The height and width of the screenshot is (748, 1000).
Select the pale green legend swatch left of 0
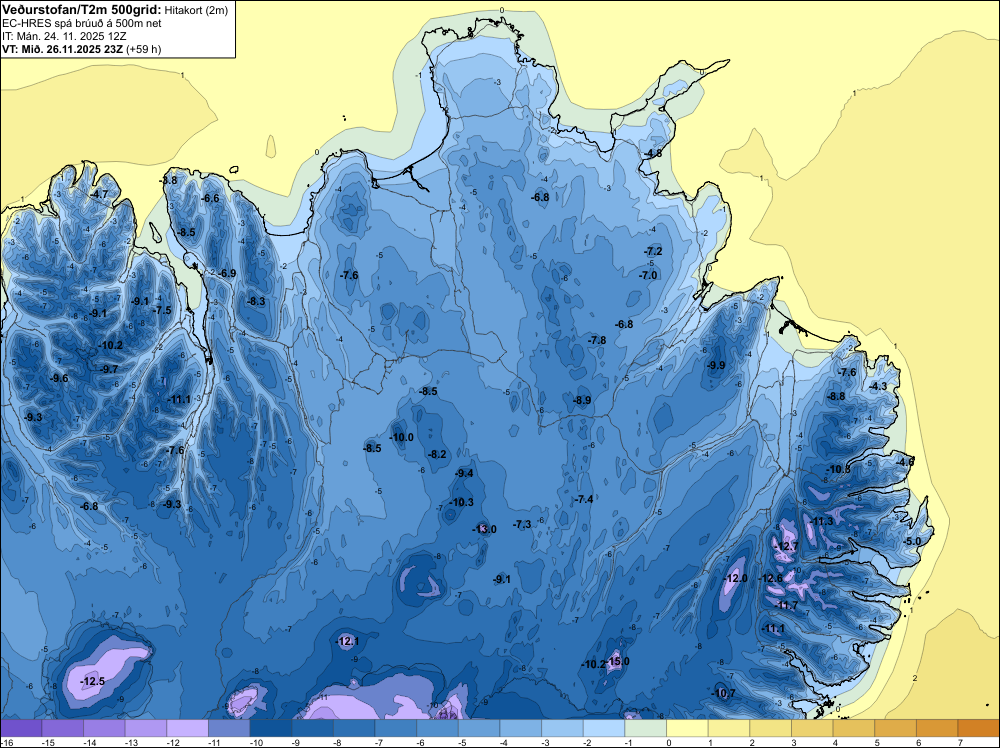click(645, 728)
